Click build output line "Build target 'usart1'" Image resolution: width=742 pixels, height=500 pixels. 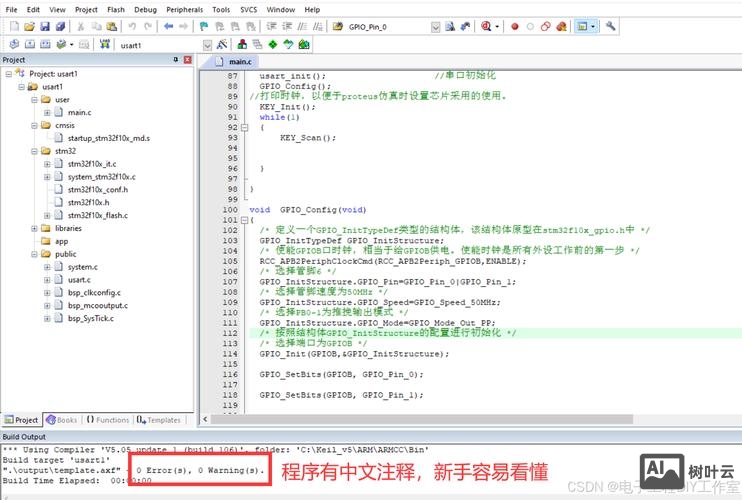pos(56,460)
